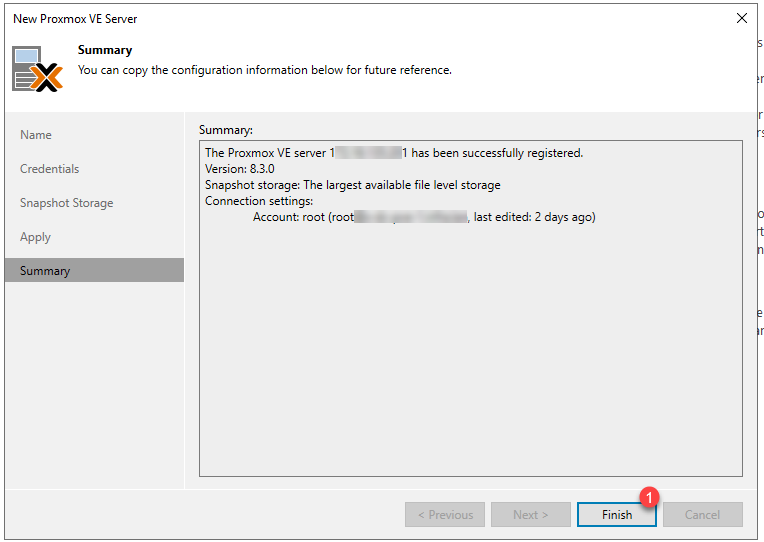
Task: Click the disabled Next button
Action: (531, 514)
